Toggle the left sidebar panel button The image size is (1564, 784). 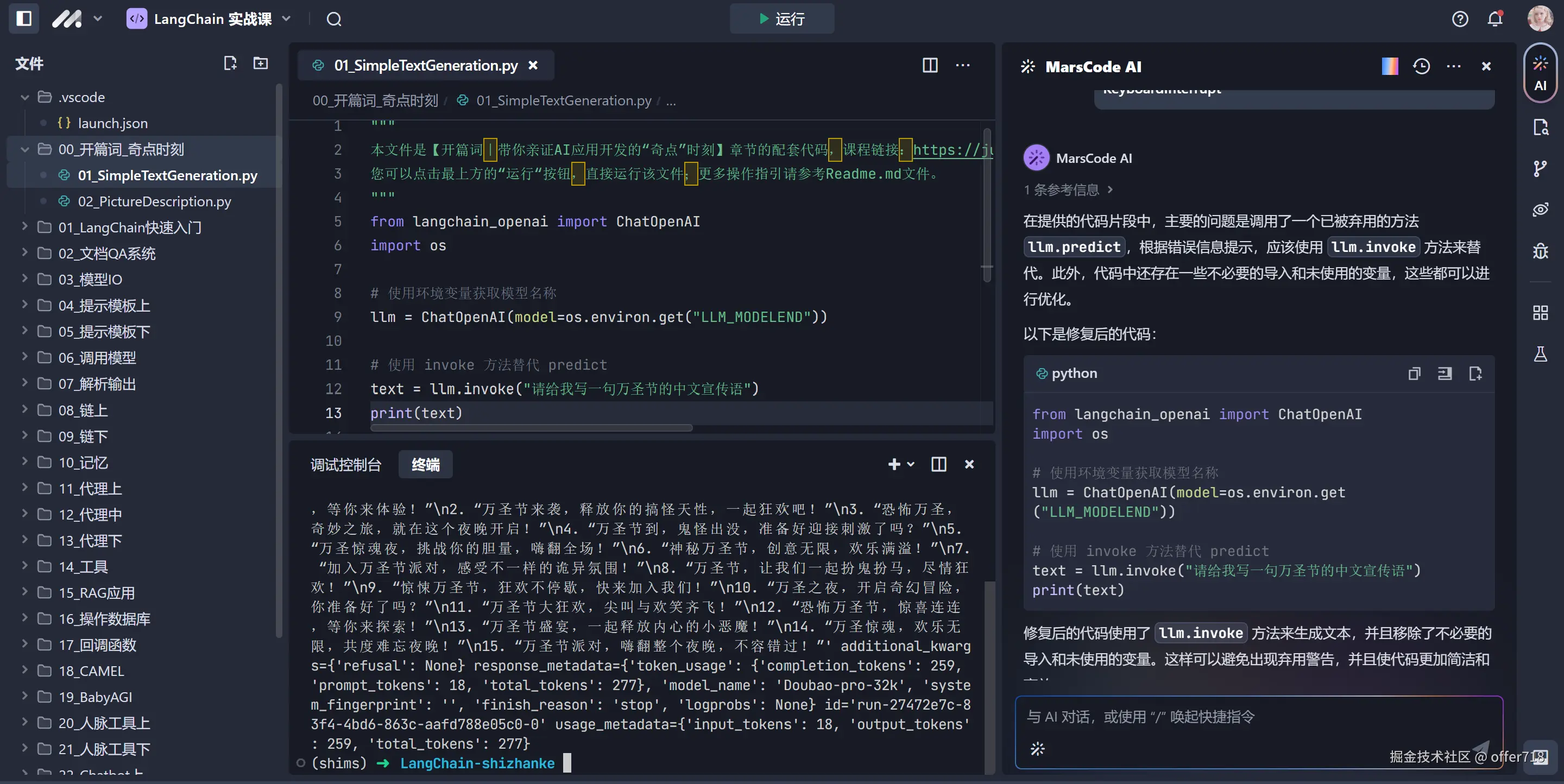pyautogui.click(x=24, y=19)
